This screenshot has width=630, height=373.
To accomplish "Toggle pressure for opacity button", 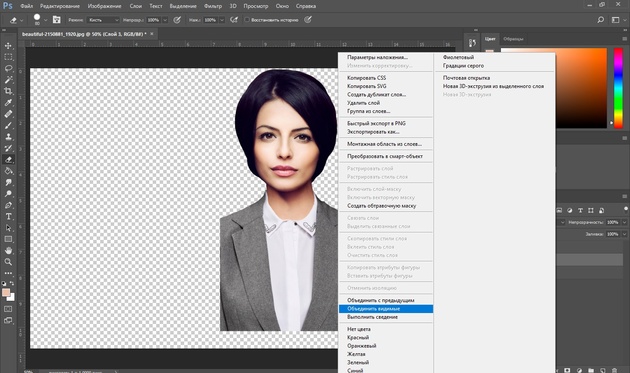I will 177,20.
